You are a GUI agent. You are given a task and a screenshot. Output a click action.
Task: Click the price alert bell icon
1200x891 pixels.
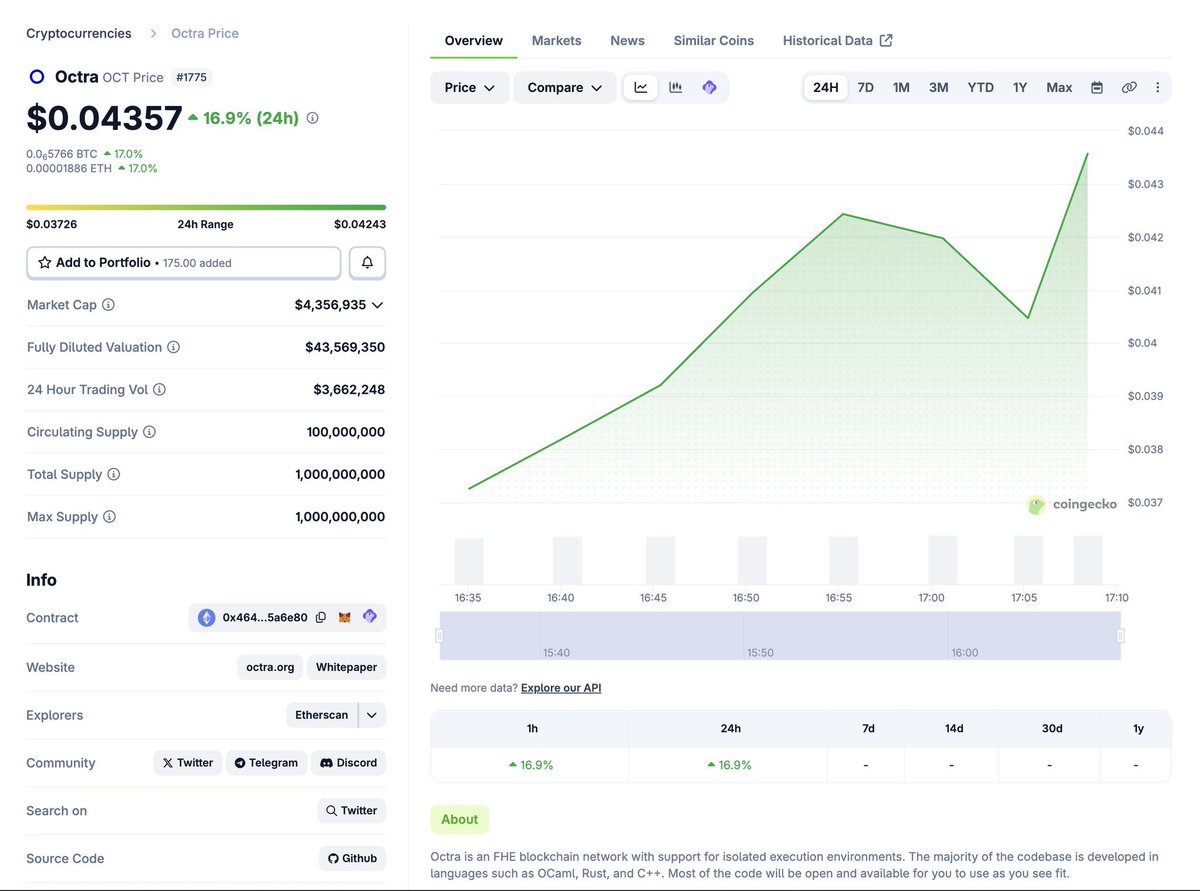(x=367, y=262)
